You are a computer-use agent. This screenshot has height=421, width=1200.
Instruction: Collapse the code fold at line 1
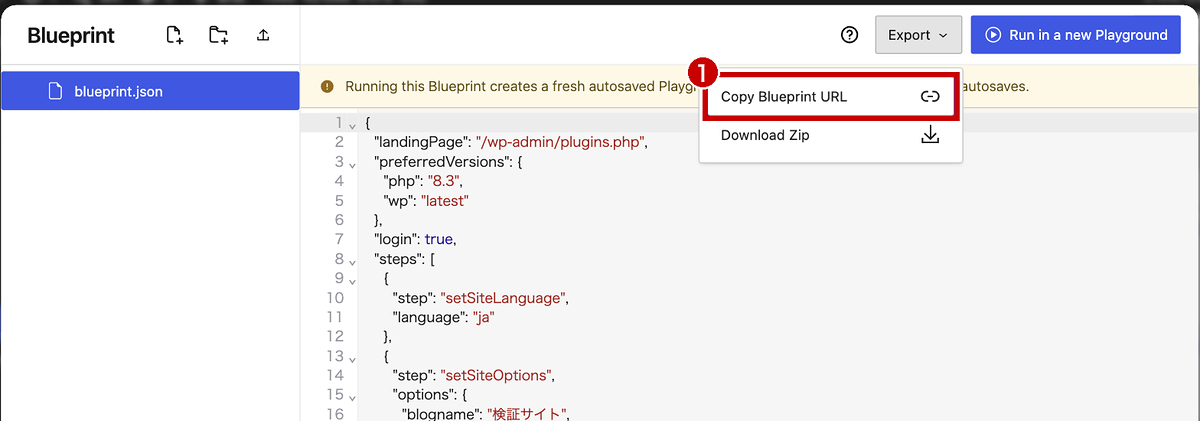(x=352, y=124)
